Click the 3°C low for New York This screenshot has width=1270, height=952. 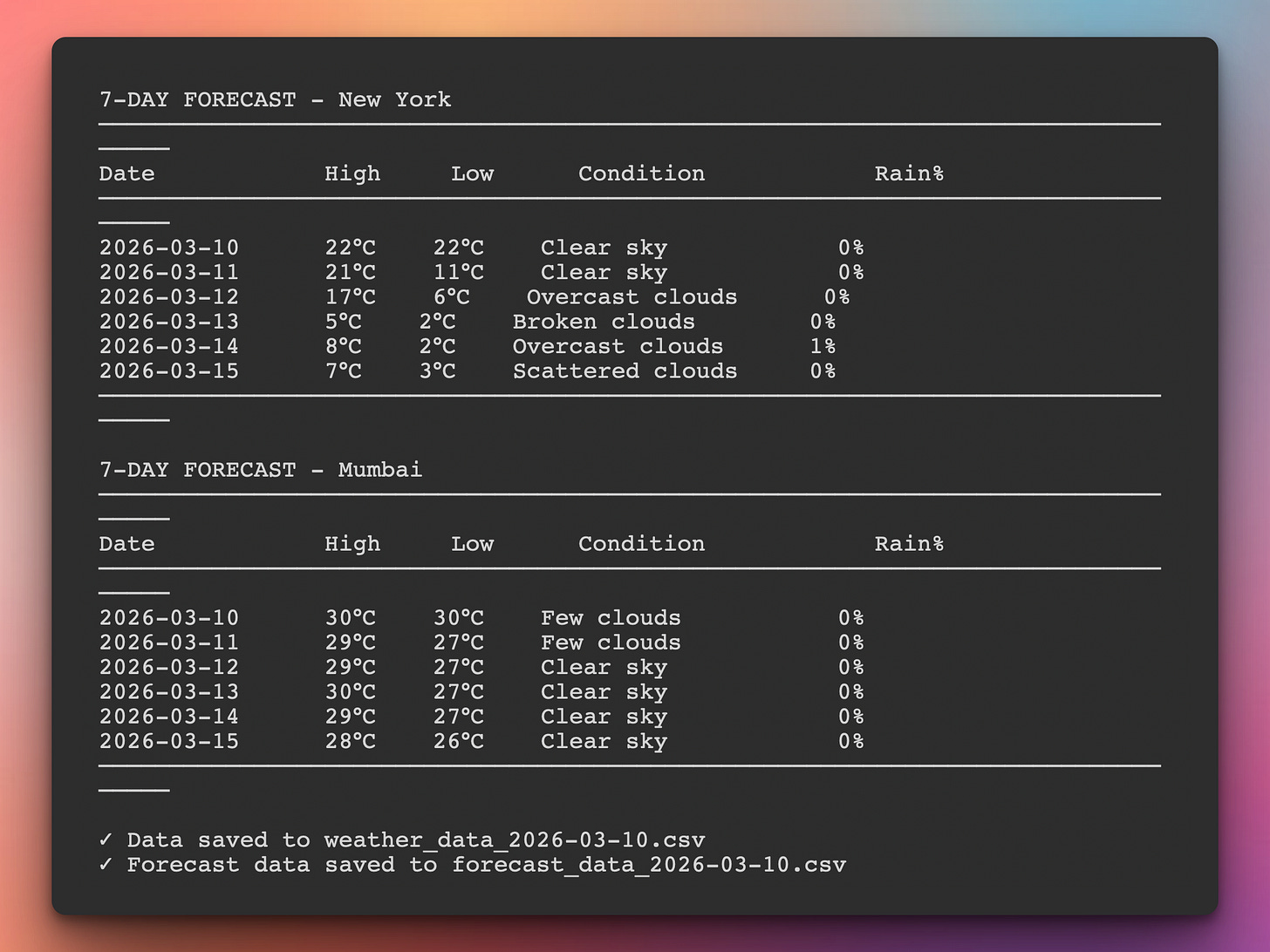438,371
